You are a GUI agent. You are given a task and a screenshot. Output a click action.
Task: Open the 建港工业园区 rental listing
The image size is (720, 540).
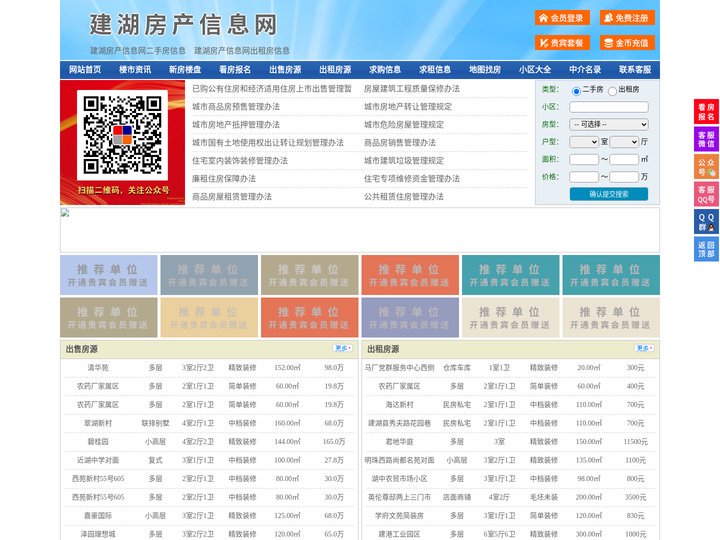click(399, 534)
